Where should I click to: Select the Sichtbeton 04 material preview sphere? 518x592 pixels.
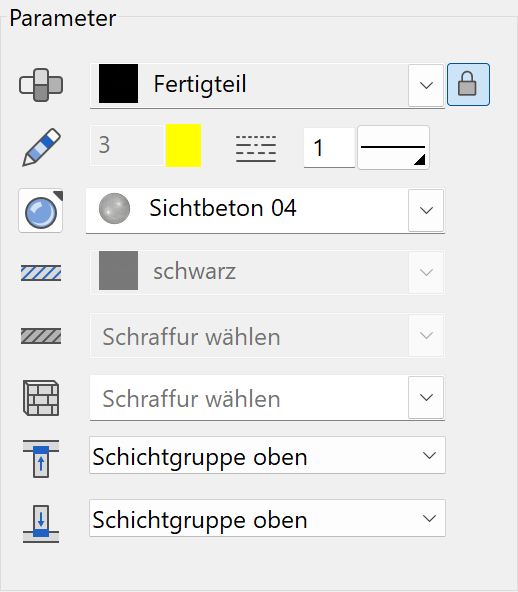click(114, 208)
